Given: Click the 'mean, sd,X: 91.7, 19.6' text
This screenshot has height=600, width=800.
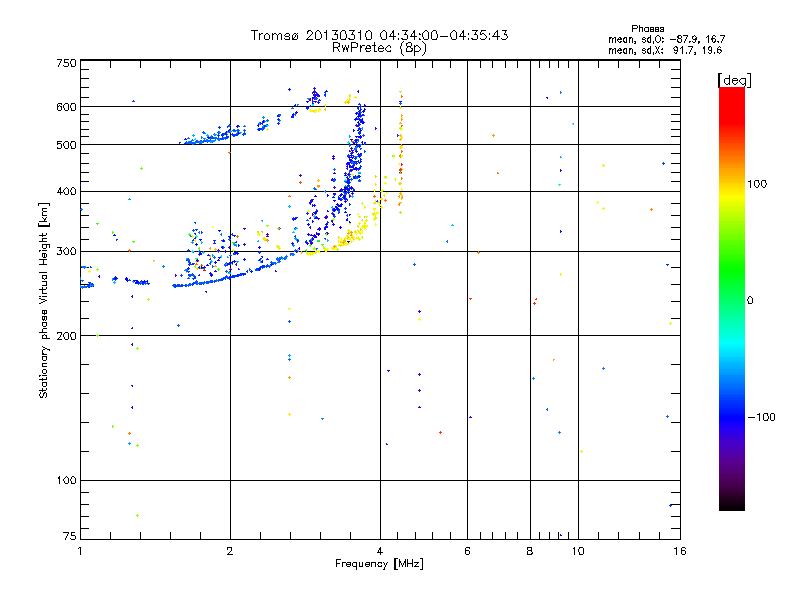Looking at the screenshot, I should pos(665,50).
